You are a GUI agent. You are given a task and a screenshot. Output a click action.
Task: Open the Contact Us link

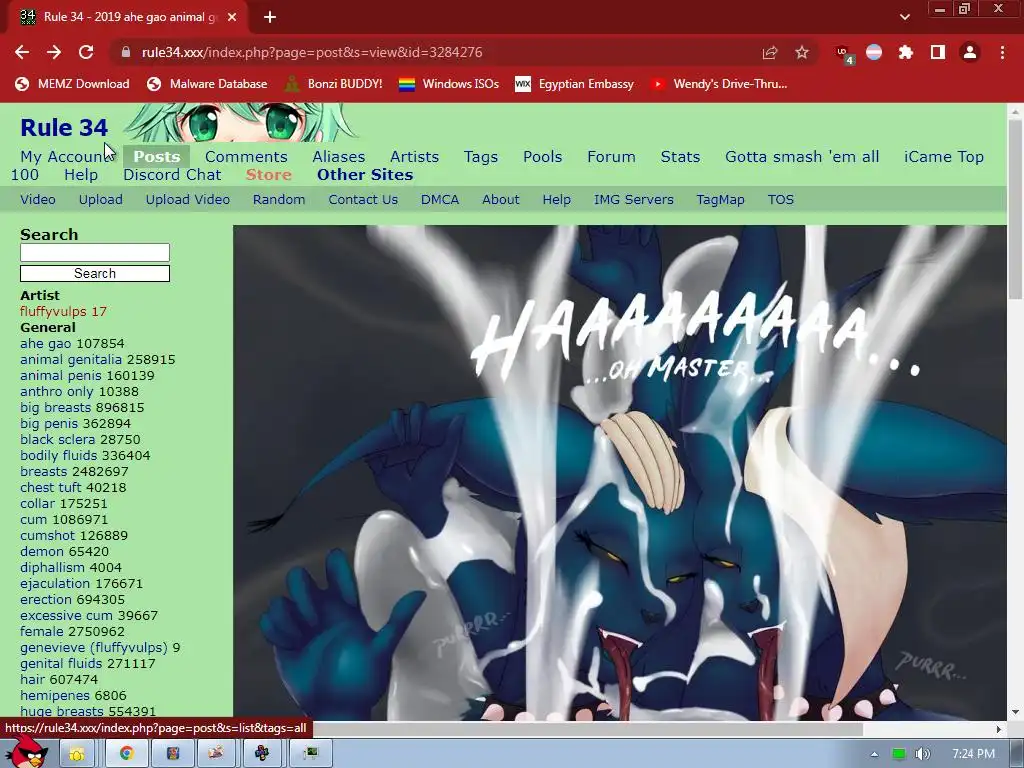pos(363,200)
